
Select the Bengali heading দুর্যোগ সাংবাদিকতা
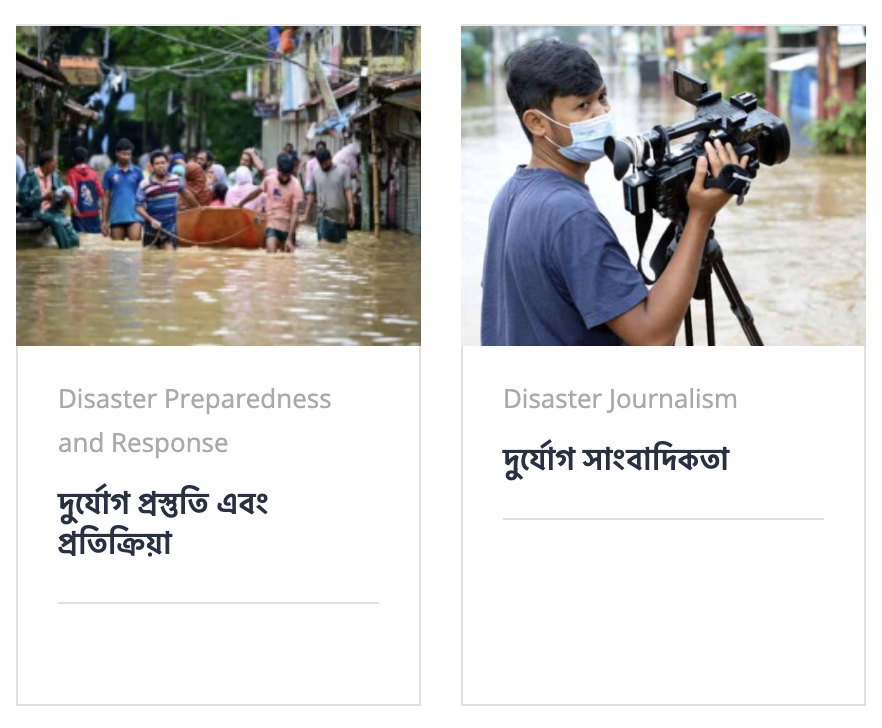[x=616, y=460]
